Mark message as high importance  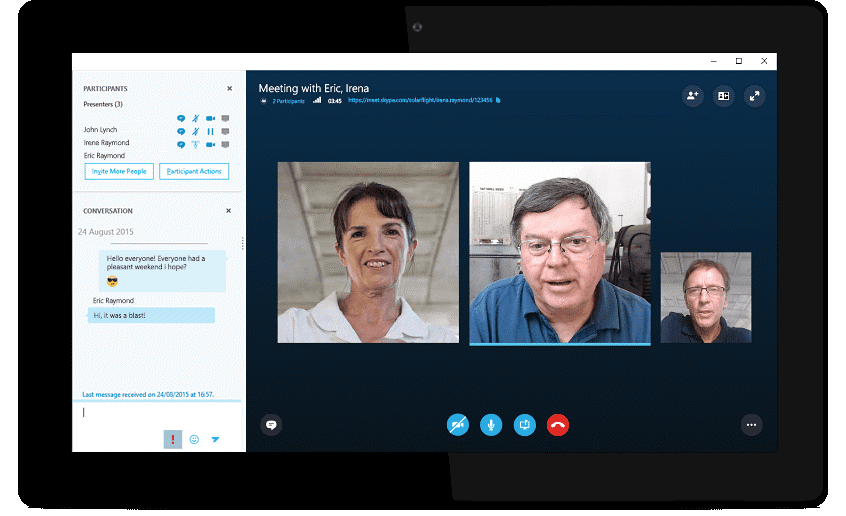click(x=173, y=439)
